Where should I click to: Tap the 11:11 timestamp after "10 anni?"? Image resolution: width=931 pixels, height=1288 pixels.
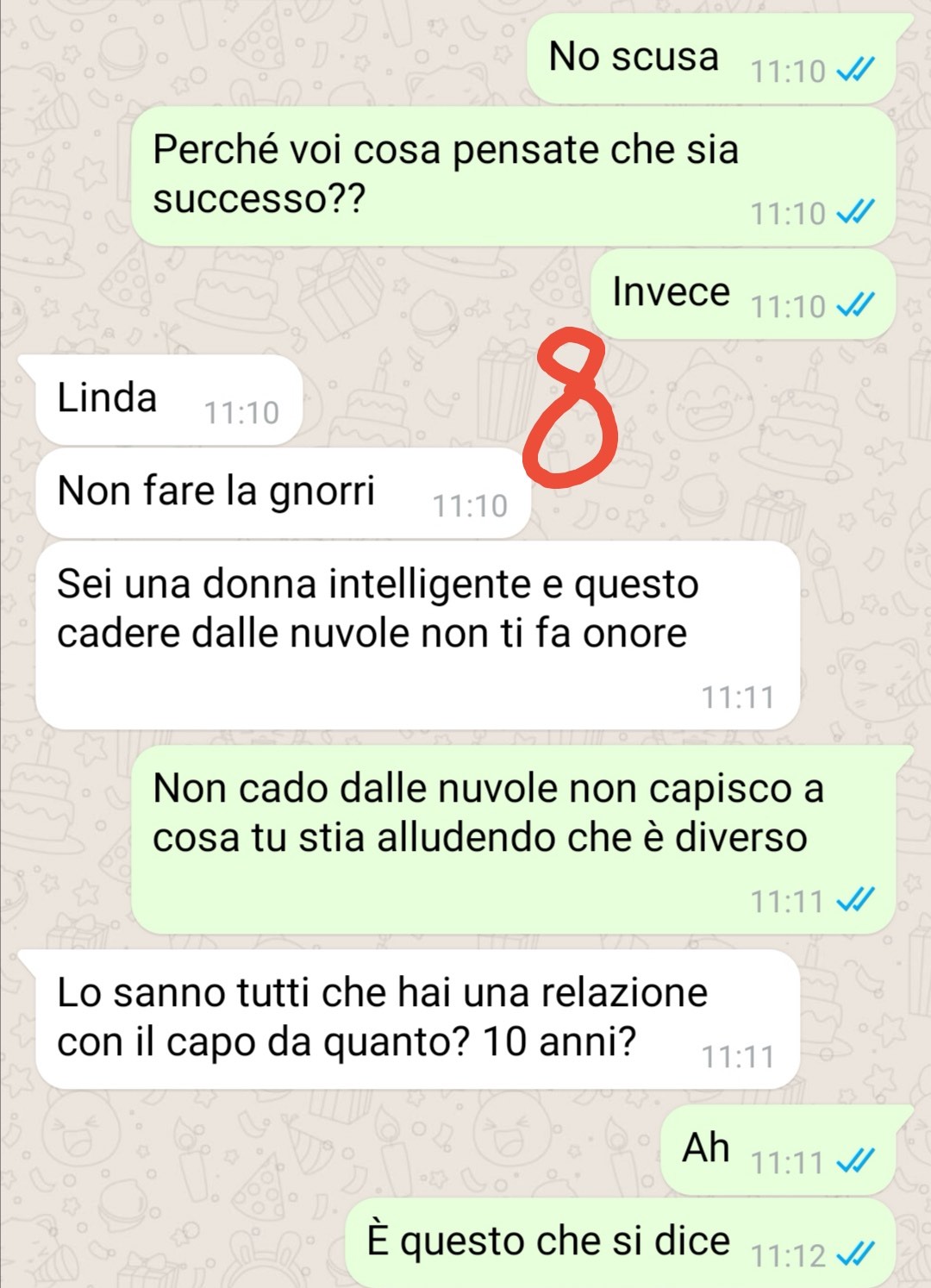[737, 1056]
